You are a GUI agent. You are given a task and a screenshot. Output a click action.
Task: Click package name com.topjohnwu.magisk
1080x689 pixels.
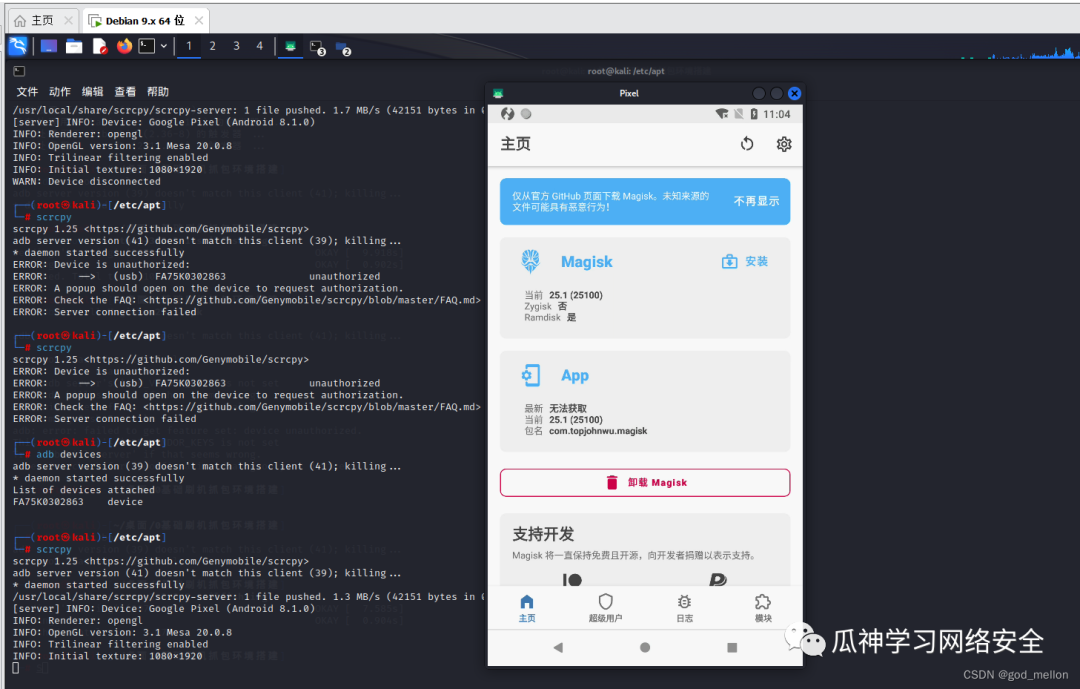pos(598,431)
